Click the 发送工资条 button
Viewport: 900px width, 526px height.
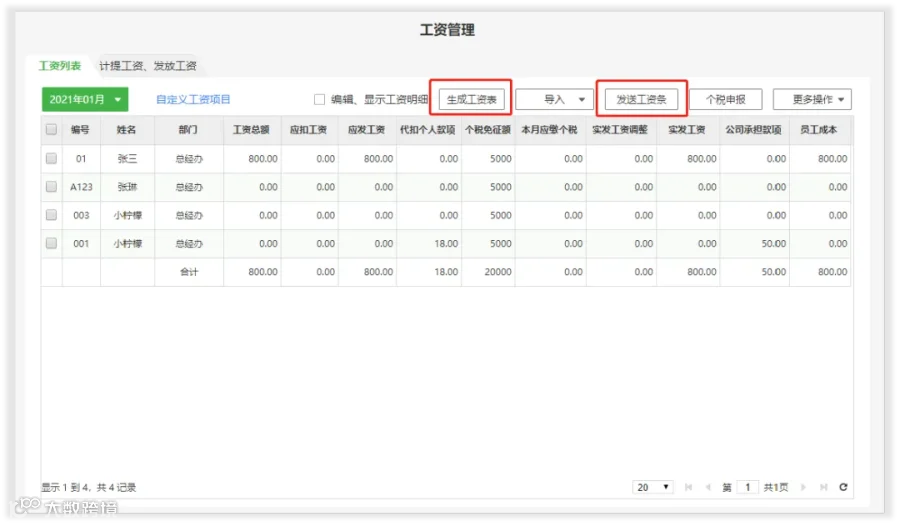(641, 99)
